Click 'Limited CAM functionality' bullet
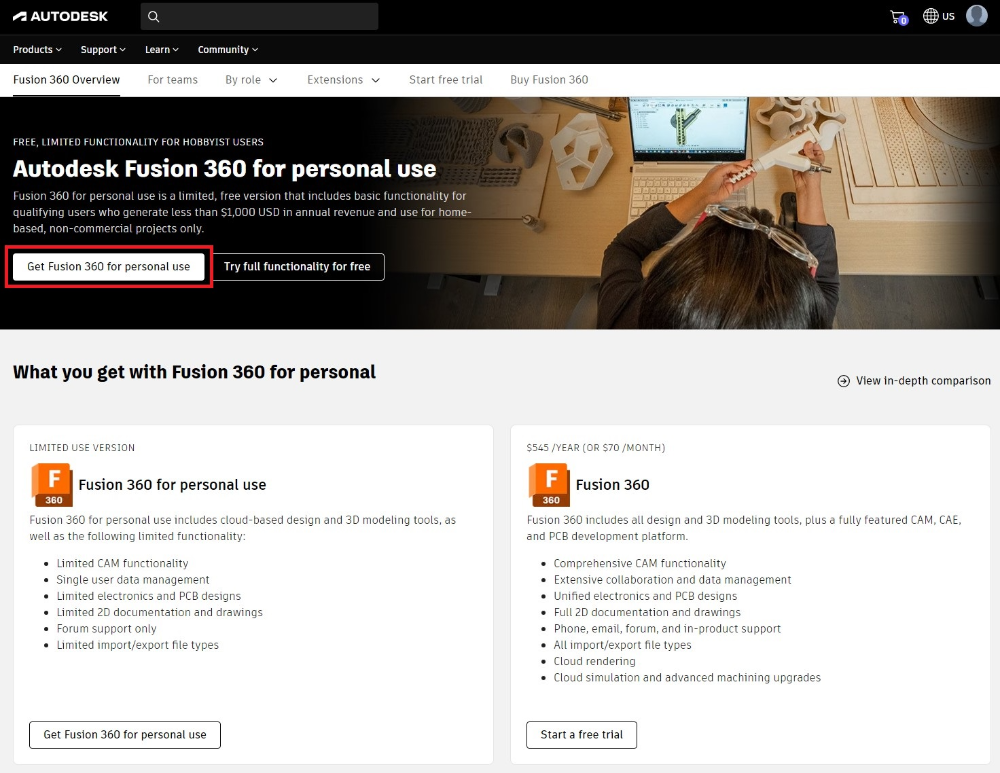 (x=122, y=563)
